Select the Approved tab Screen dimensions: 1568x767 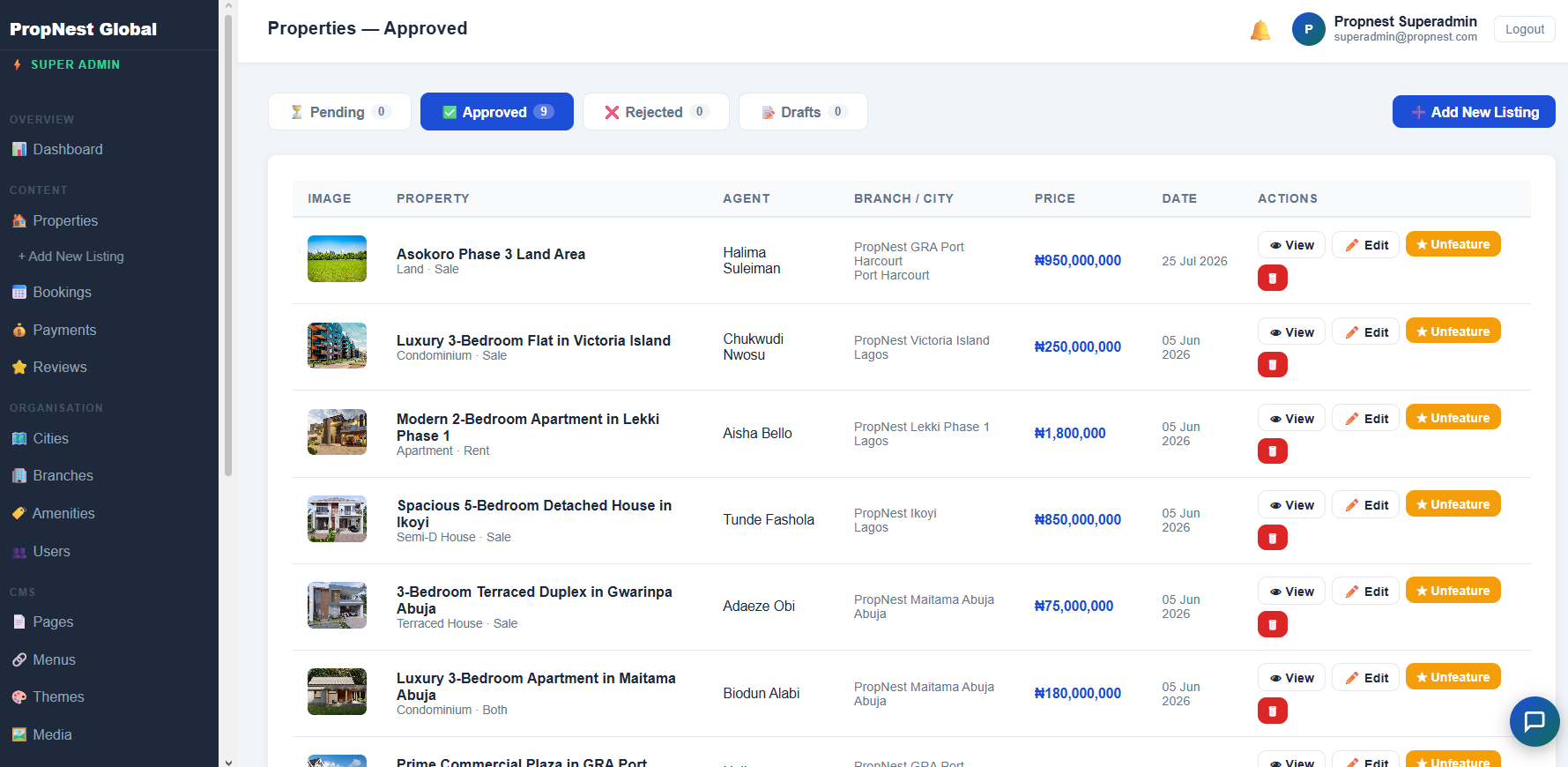click(497, 112)
